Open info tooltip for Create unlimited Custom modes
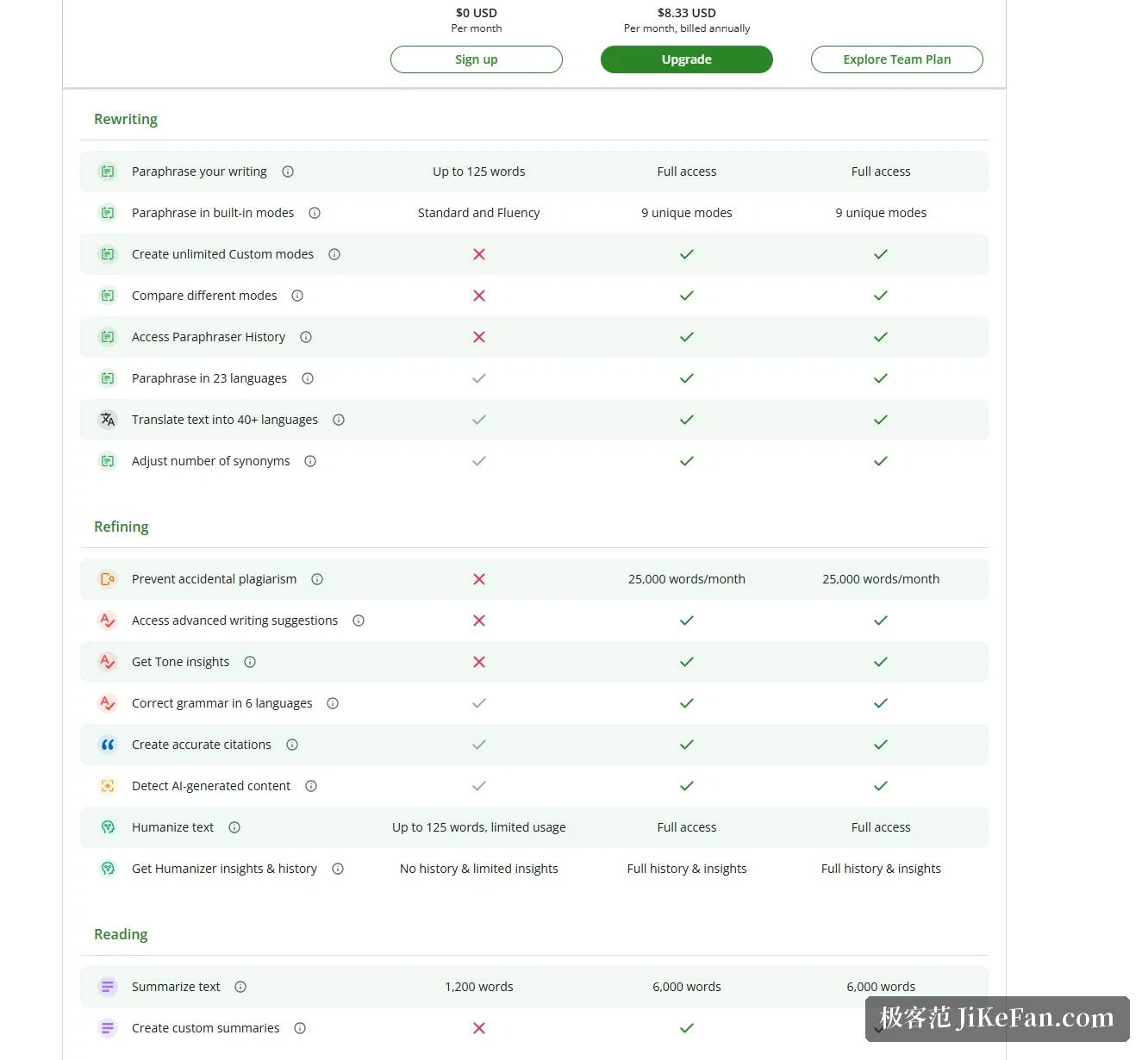This screenshot has height=1060, width=1148. (x=334, y=254)
